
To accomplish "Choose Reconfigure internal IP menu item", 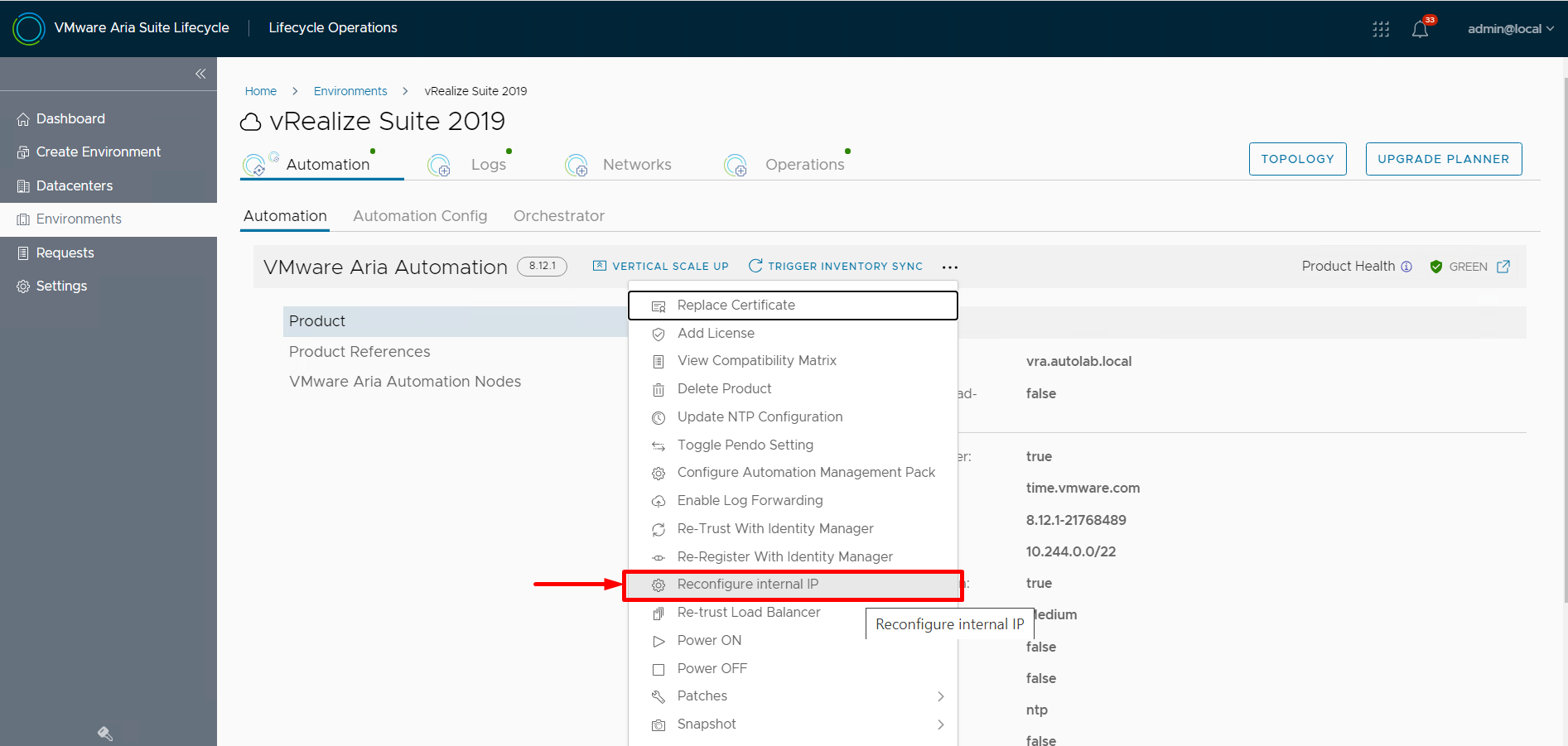I will click(x=794, y=585).
